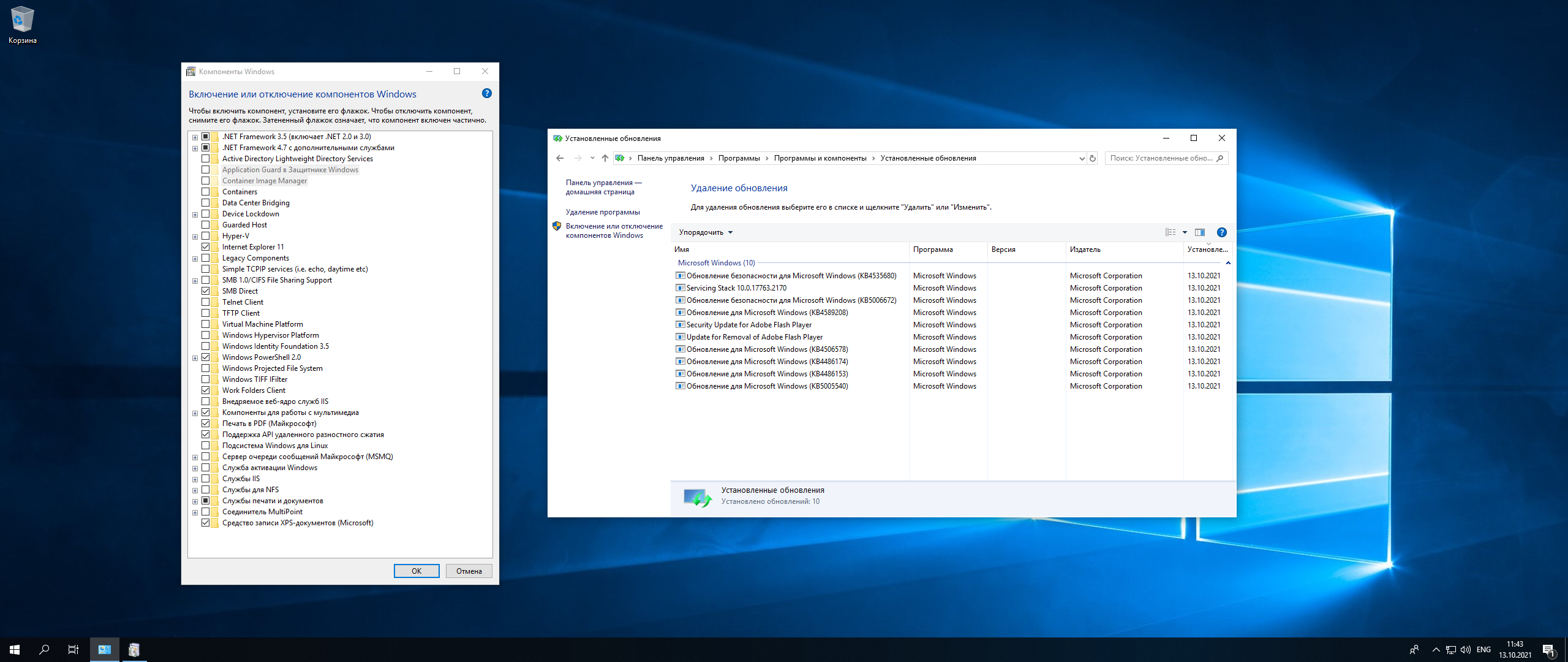Enable the Containers checkbox

(x=206, y=192)
